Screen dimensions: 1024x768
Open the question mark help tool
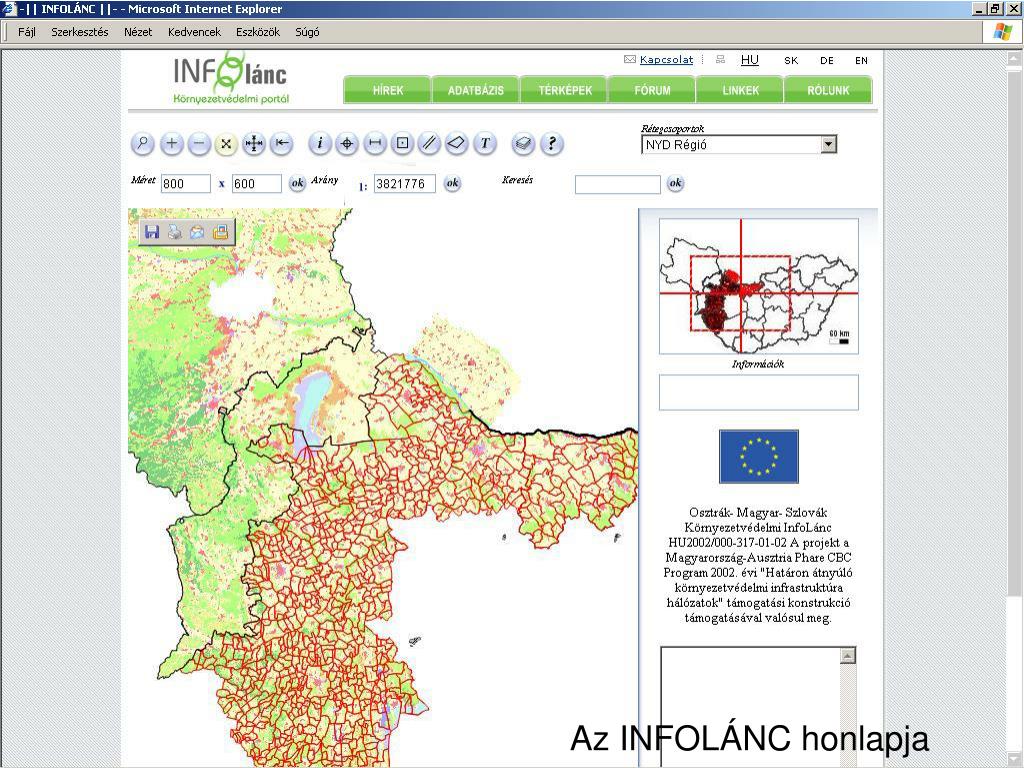pos(552,144)
